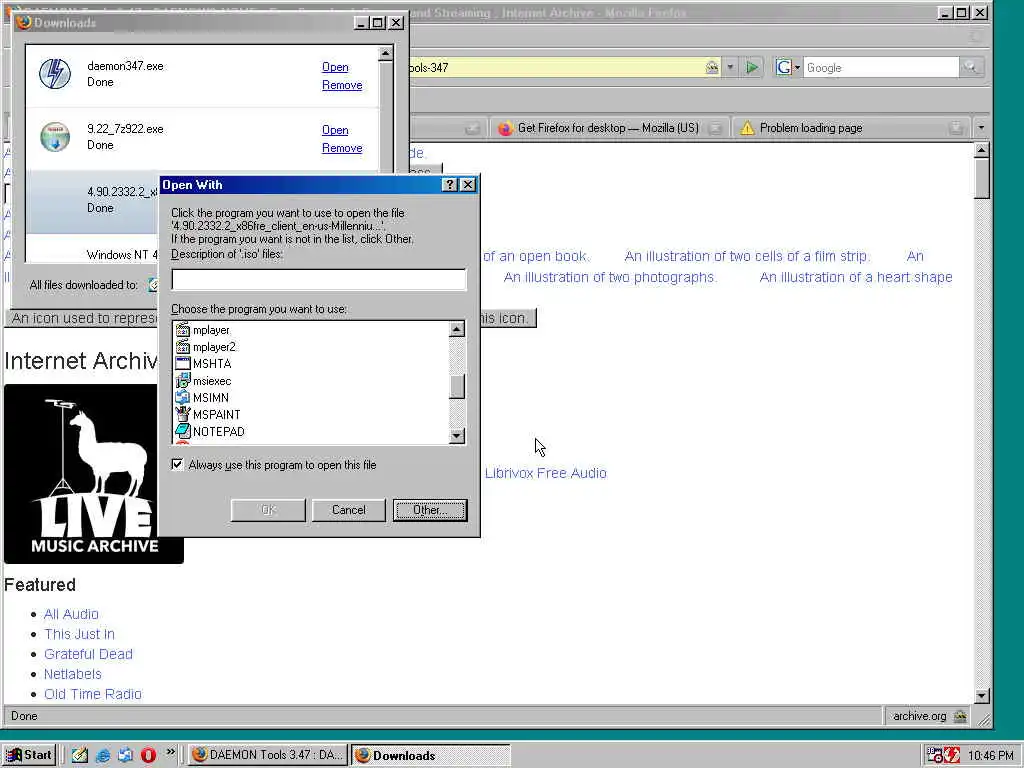Open the This Just In link
Image resolution: width=1024 pixels, height=768 pixels.
click(79, 634)
